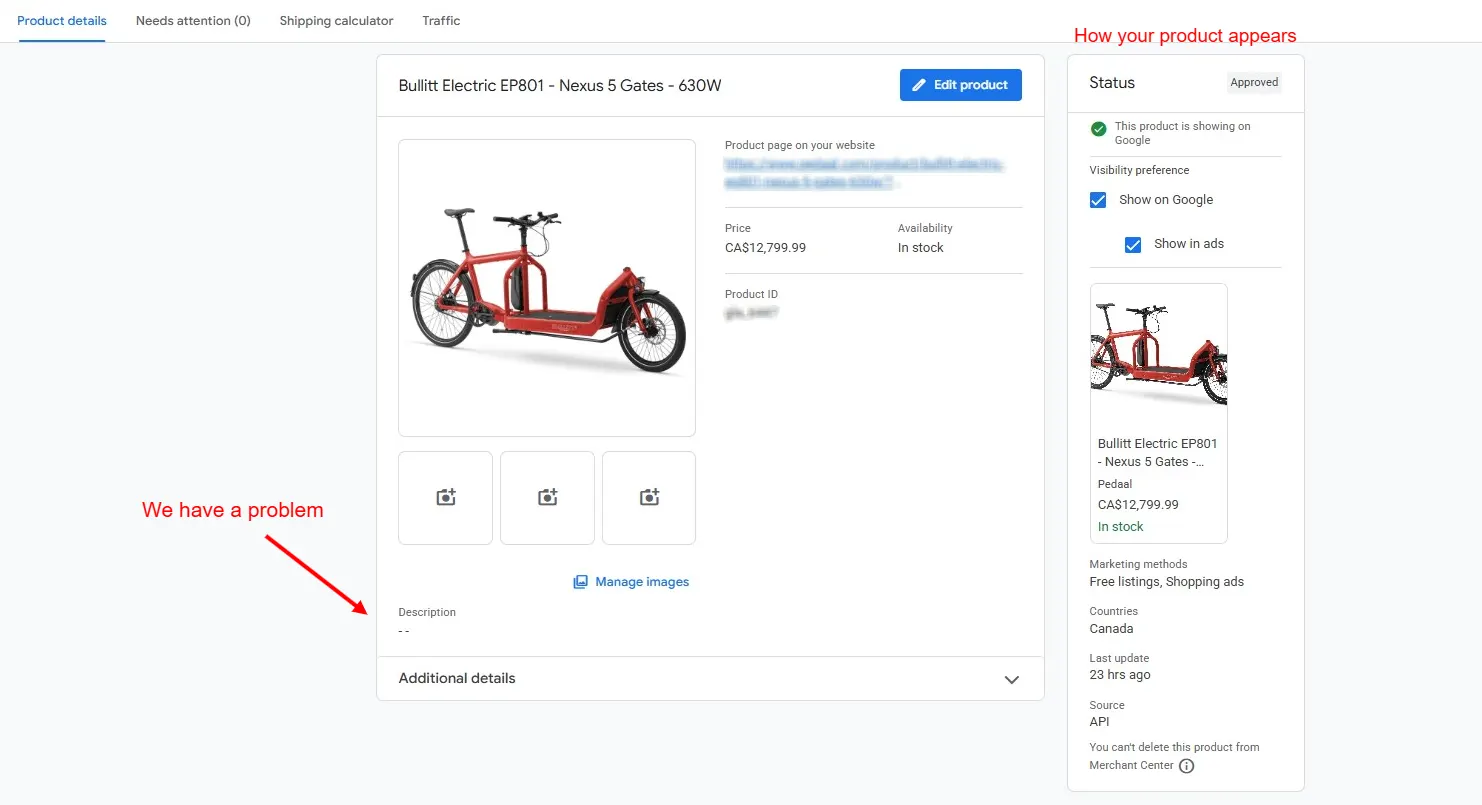
Task: Select the product preview thumbnail image
Action: 1158,350
